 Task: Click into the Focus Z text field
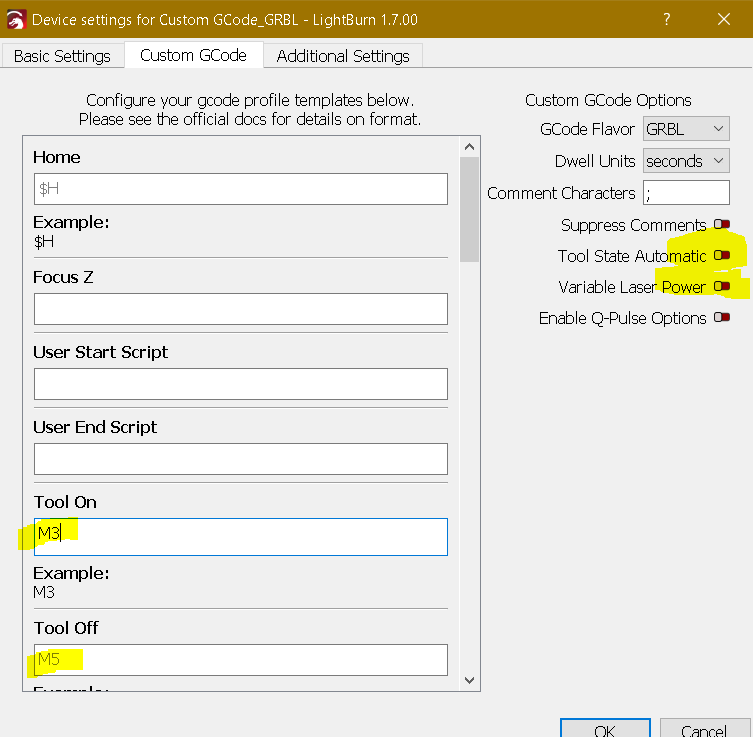[x=240, y=309]
